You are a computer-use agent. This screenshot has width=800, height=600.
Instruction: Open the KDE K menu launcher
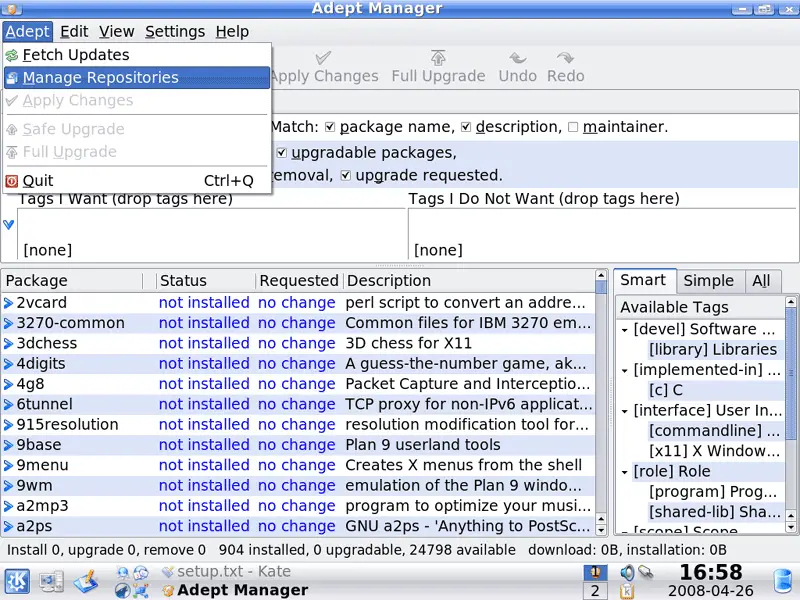pos(17,582)
